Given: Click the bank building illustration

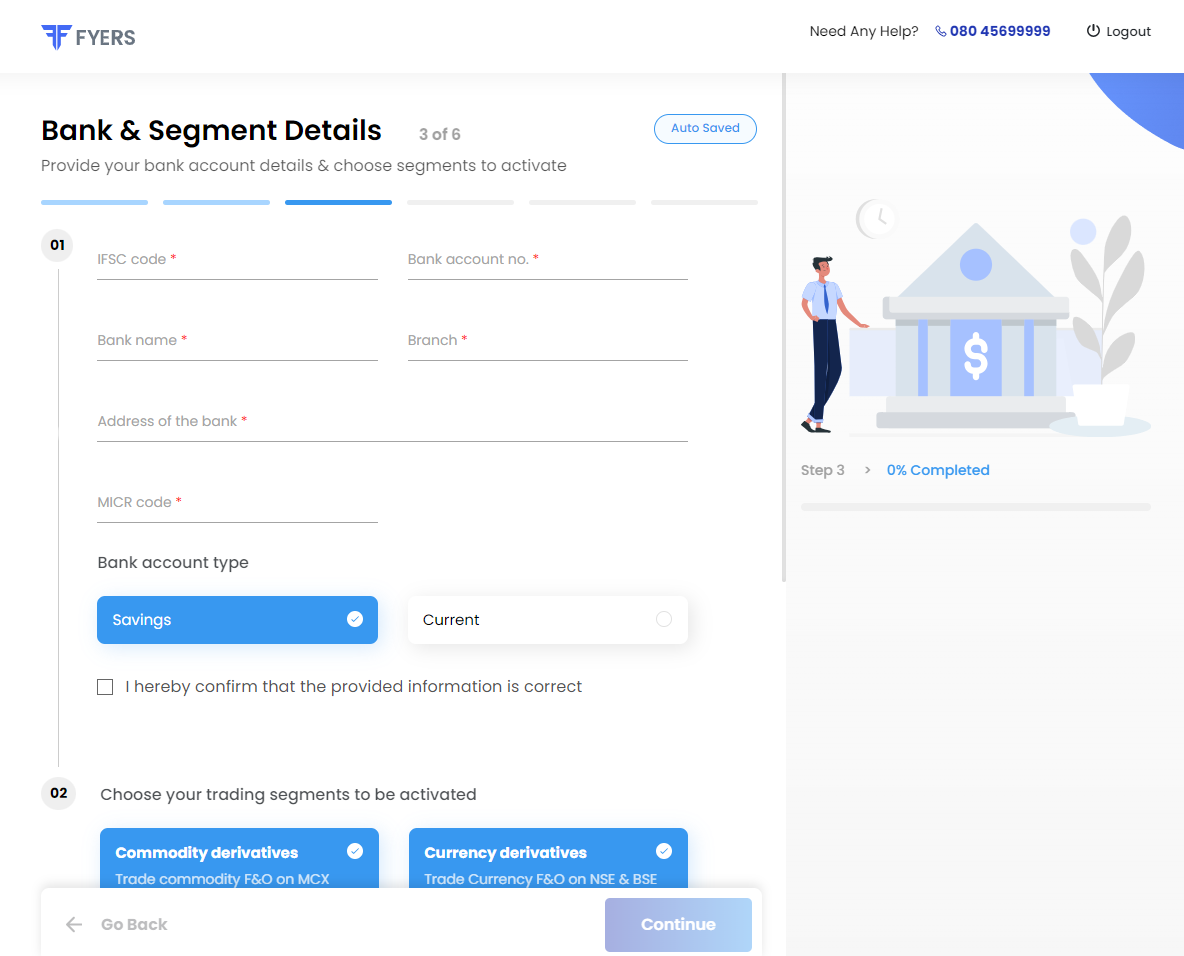Looking at the screenshot, I should point(976,326).
